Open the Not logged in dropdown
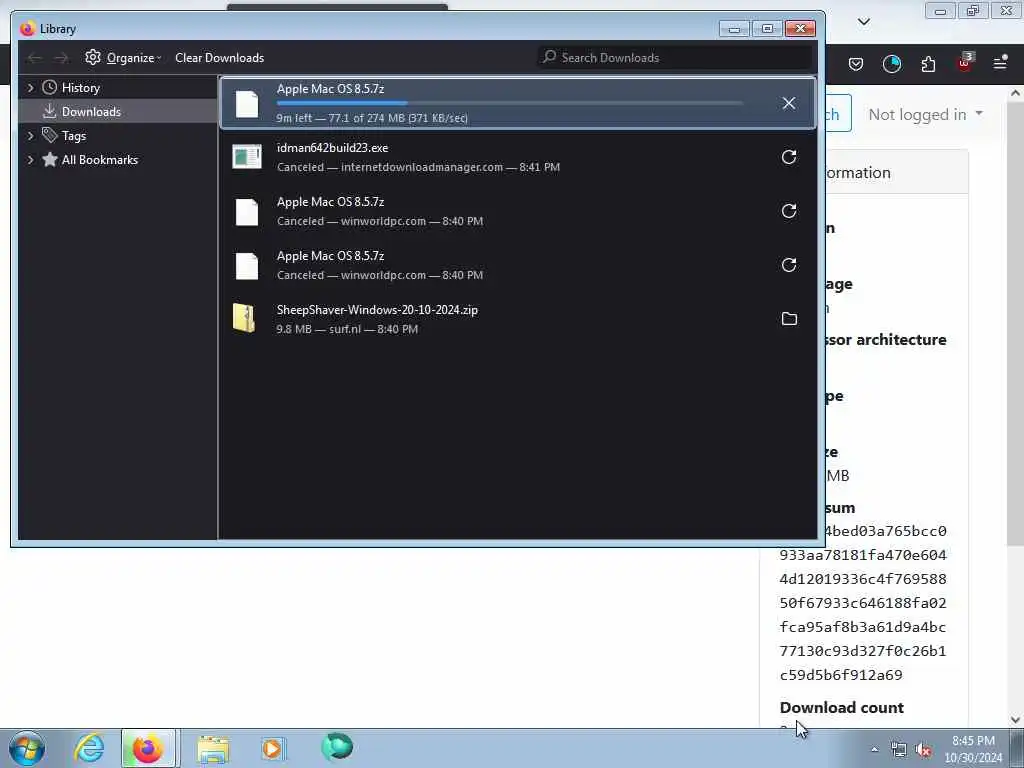Image resolution: width=1024 pixels, height=768 pixels. click(925, 114)
